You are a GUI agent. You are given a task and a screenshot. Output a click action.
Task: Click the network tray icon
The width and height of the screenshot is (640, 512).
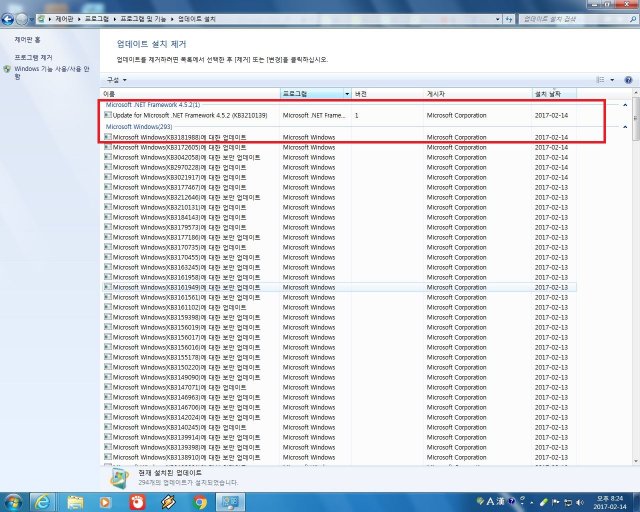point(568,502)
